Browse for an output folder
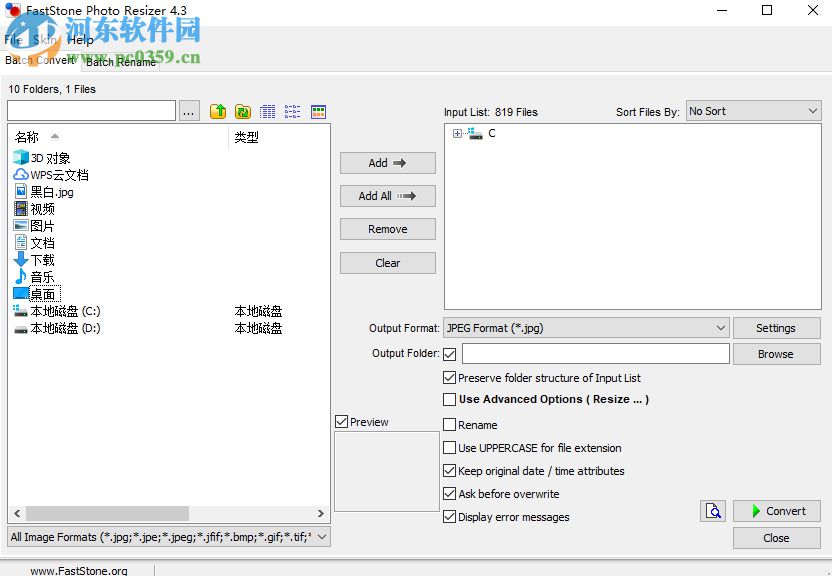This screenshot has height=576, width=832. pyautogui.click(x=777, y=354)
